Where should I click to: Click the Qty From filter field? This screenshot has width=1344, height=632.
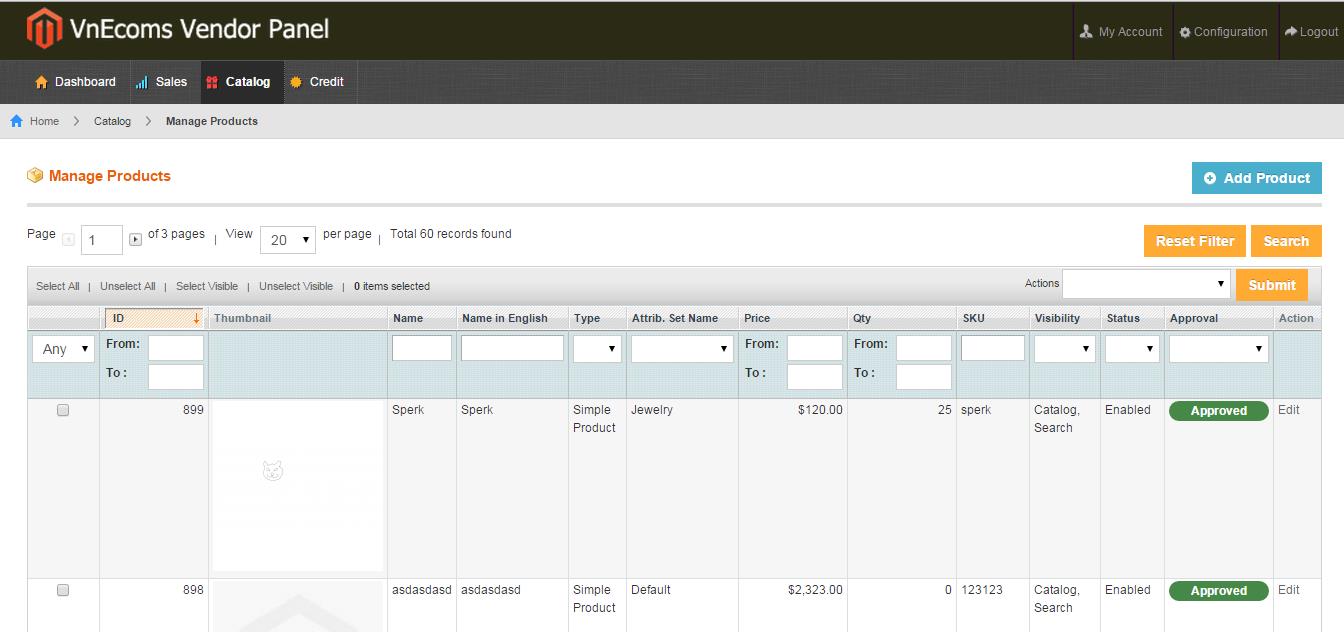point(924,348)
